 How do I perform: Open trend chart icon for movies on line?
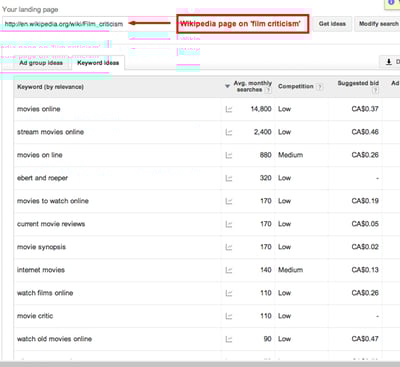(x=229, y=155)
